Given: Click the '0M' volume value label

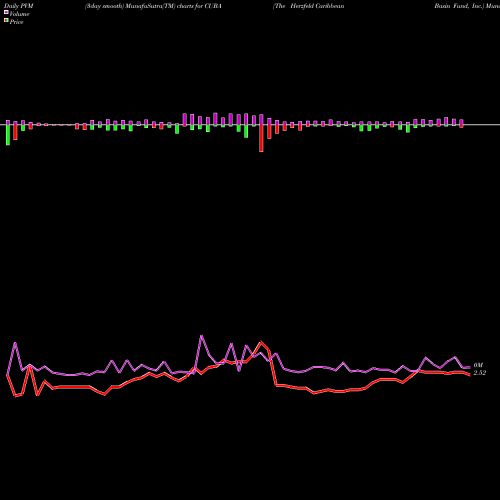Looking at the screenshot, I should point(478,365).
